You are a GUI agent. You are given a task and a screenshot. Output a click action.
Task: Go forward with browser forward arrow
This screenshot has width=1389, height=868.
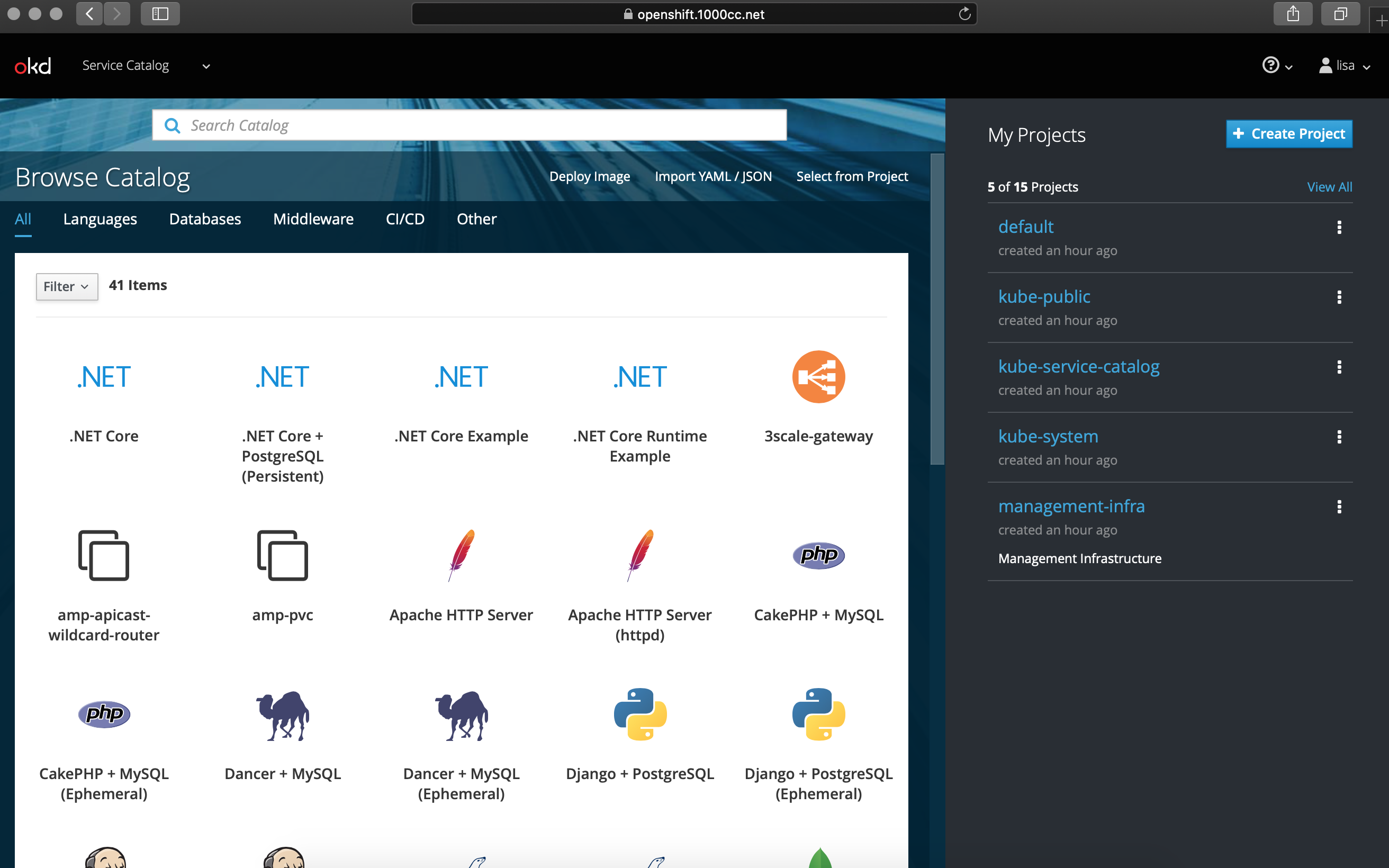(117, 14)
